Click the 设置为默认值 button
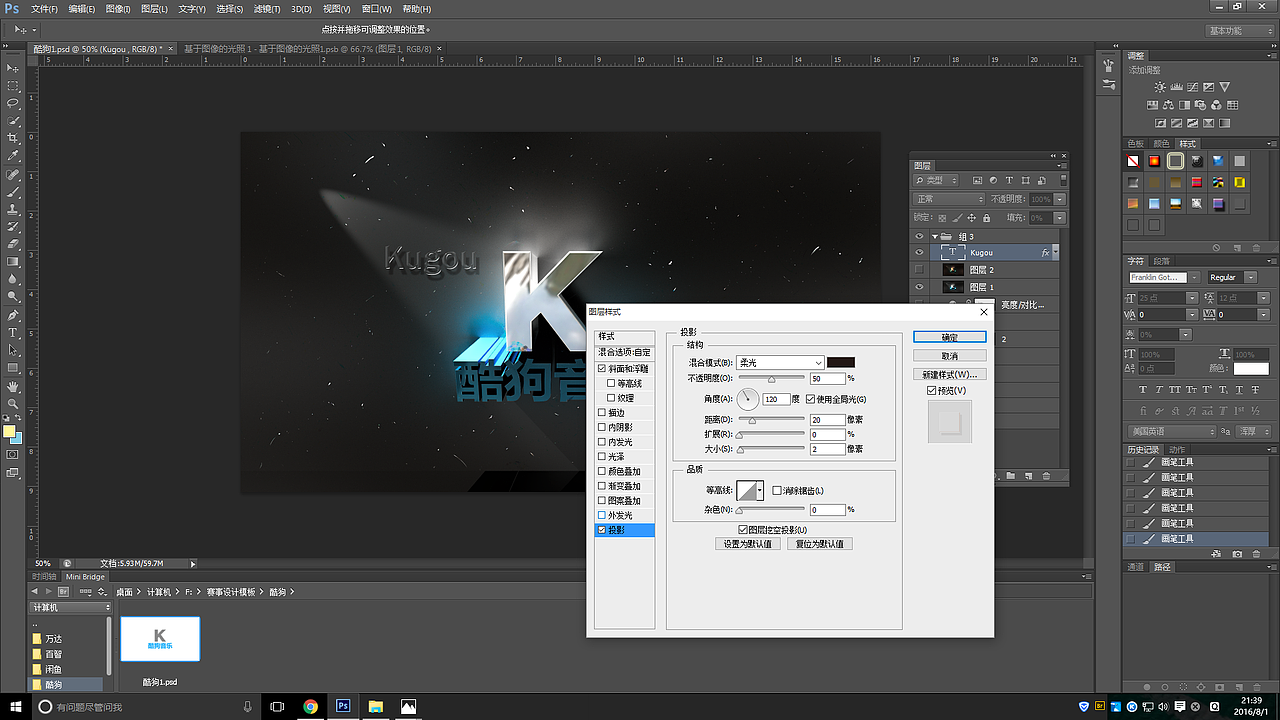Image resolution: width=1280 pixels, height=720 pixels. click(x=747, y=544)
